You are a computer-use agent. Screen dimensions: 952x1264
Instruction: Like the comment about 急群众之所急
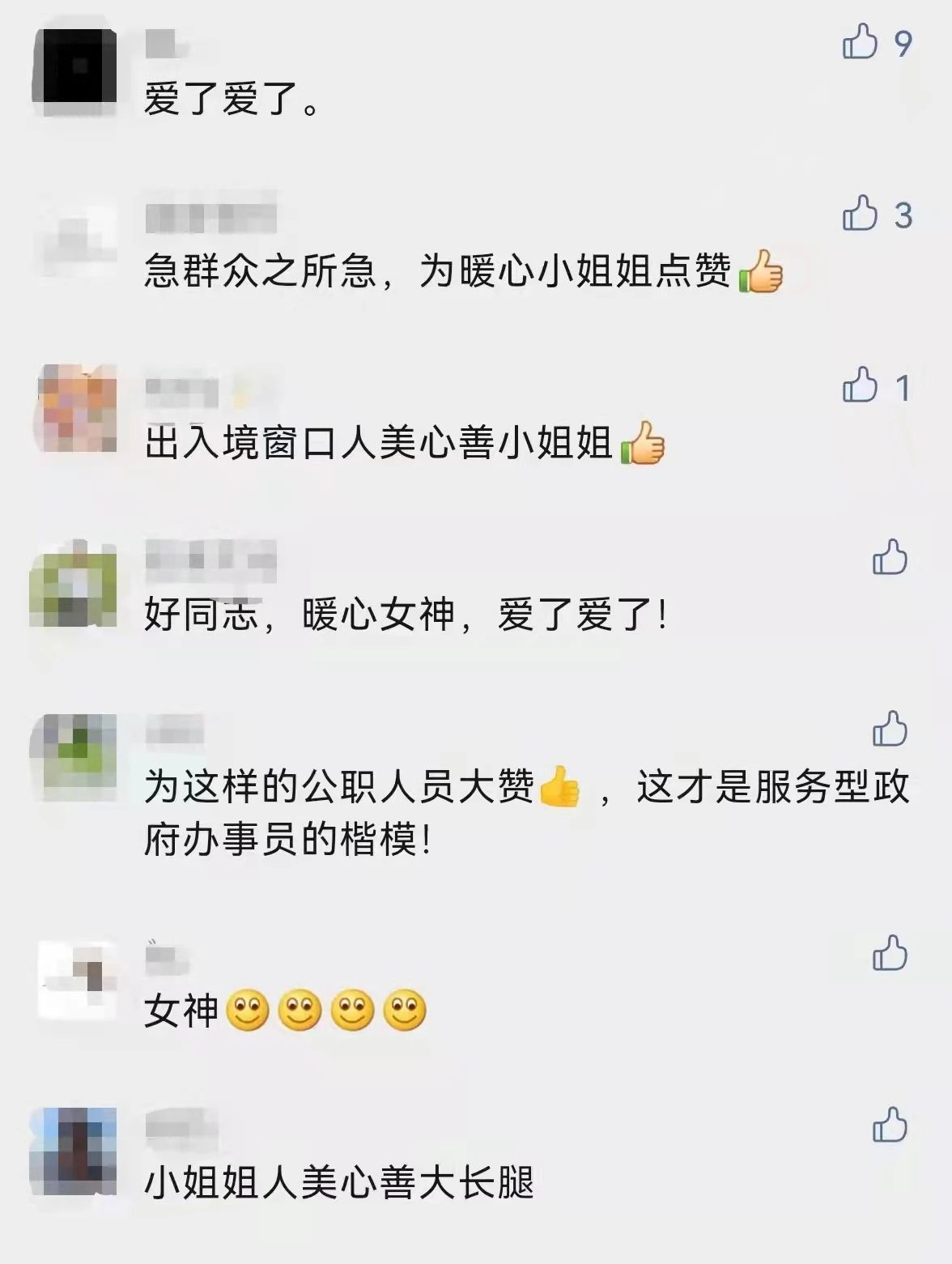(x=860, y=214)
